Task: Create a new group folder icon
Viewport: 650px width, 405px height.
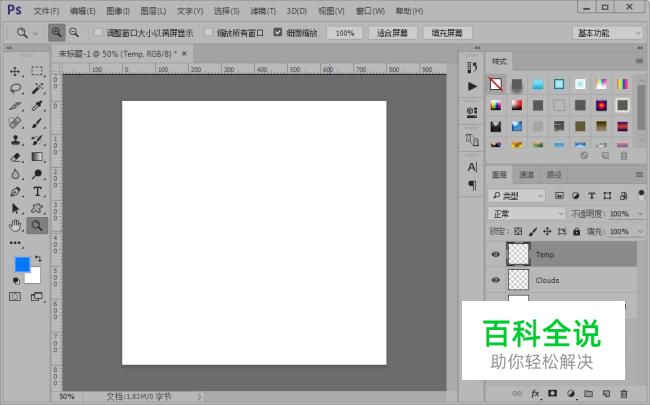Action: coord(588,393)
